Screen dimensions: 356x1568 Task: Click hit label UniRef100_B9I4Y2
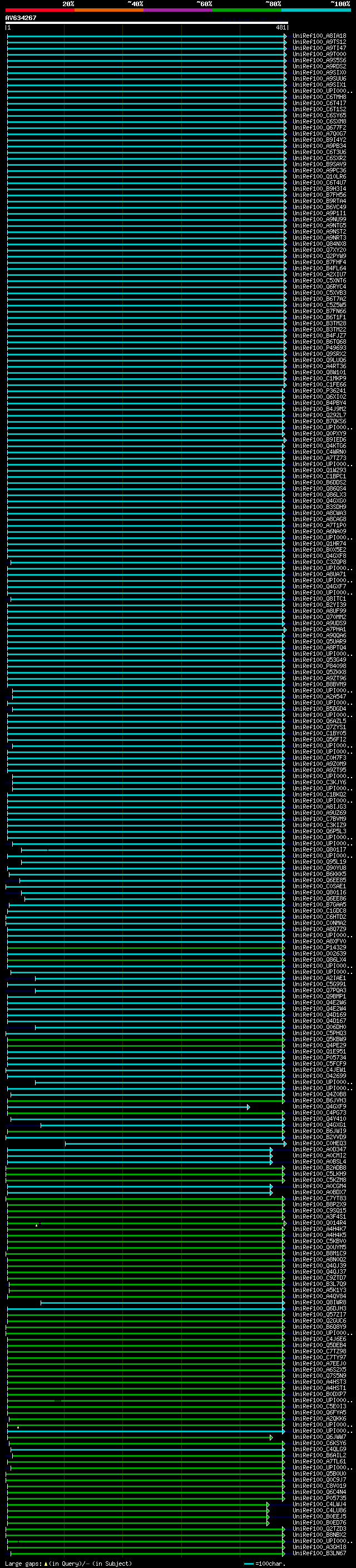(x=319, y=140)
